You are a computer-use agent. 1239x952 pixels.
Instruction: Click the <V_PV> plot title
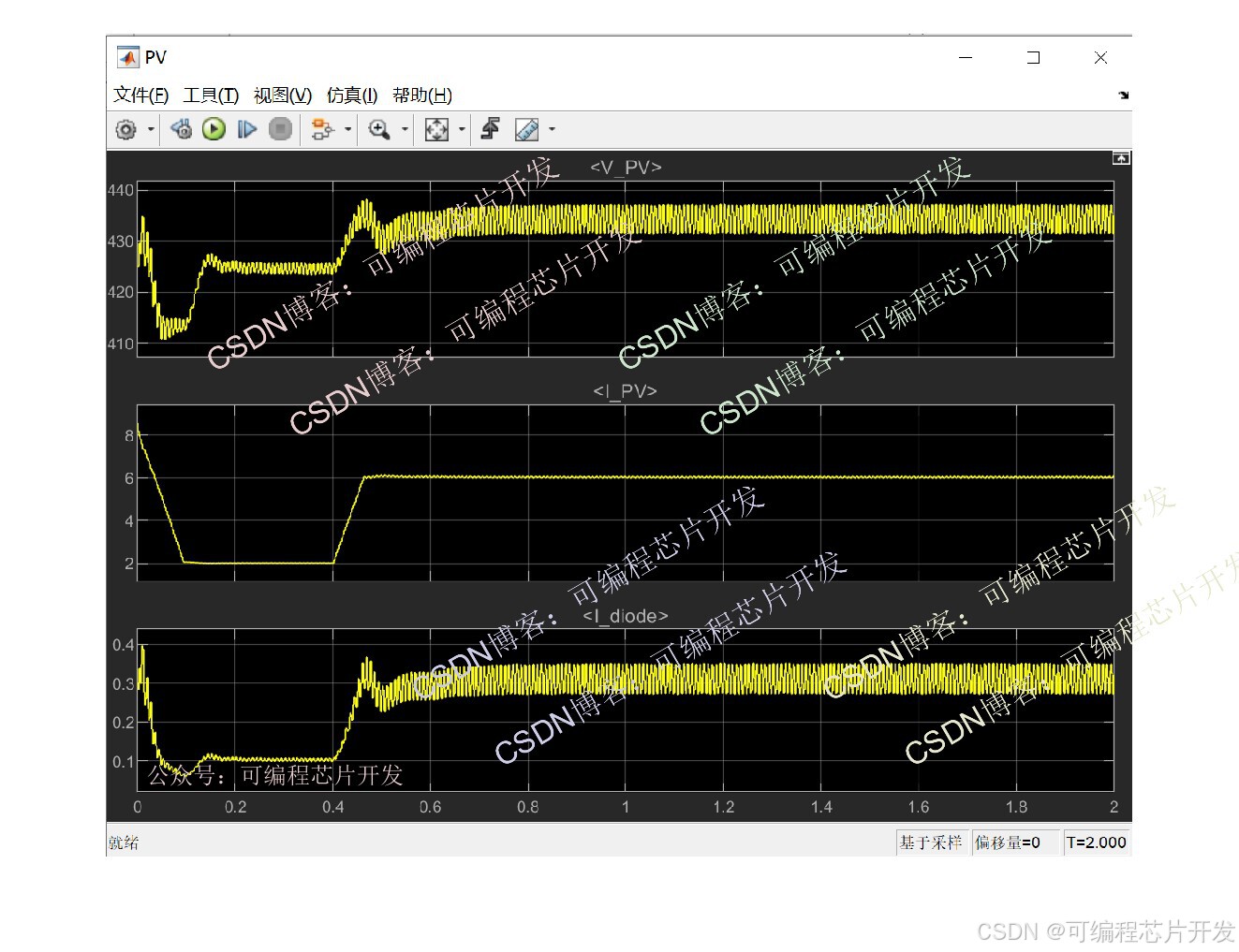click(x=626, y=168)
